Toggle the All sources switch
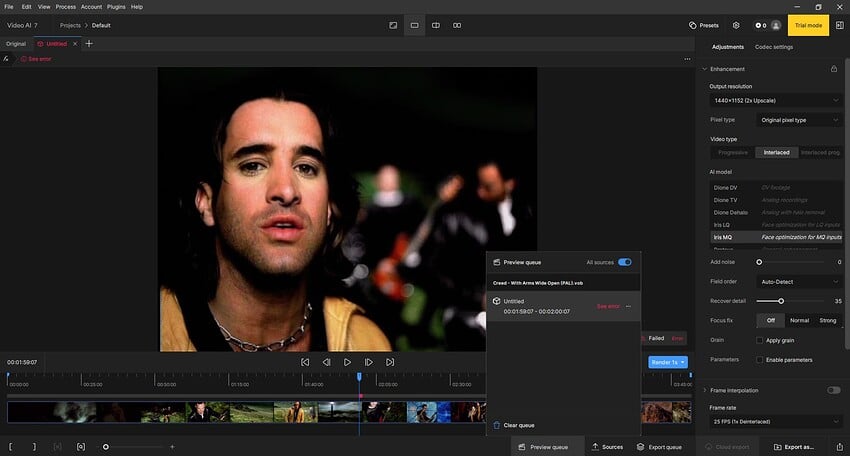 point(624,262)
